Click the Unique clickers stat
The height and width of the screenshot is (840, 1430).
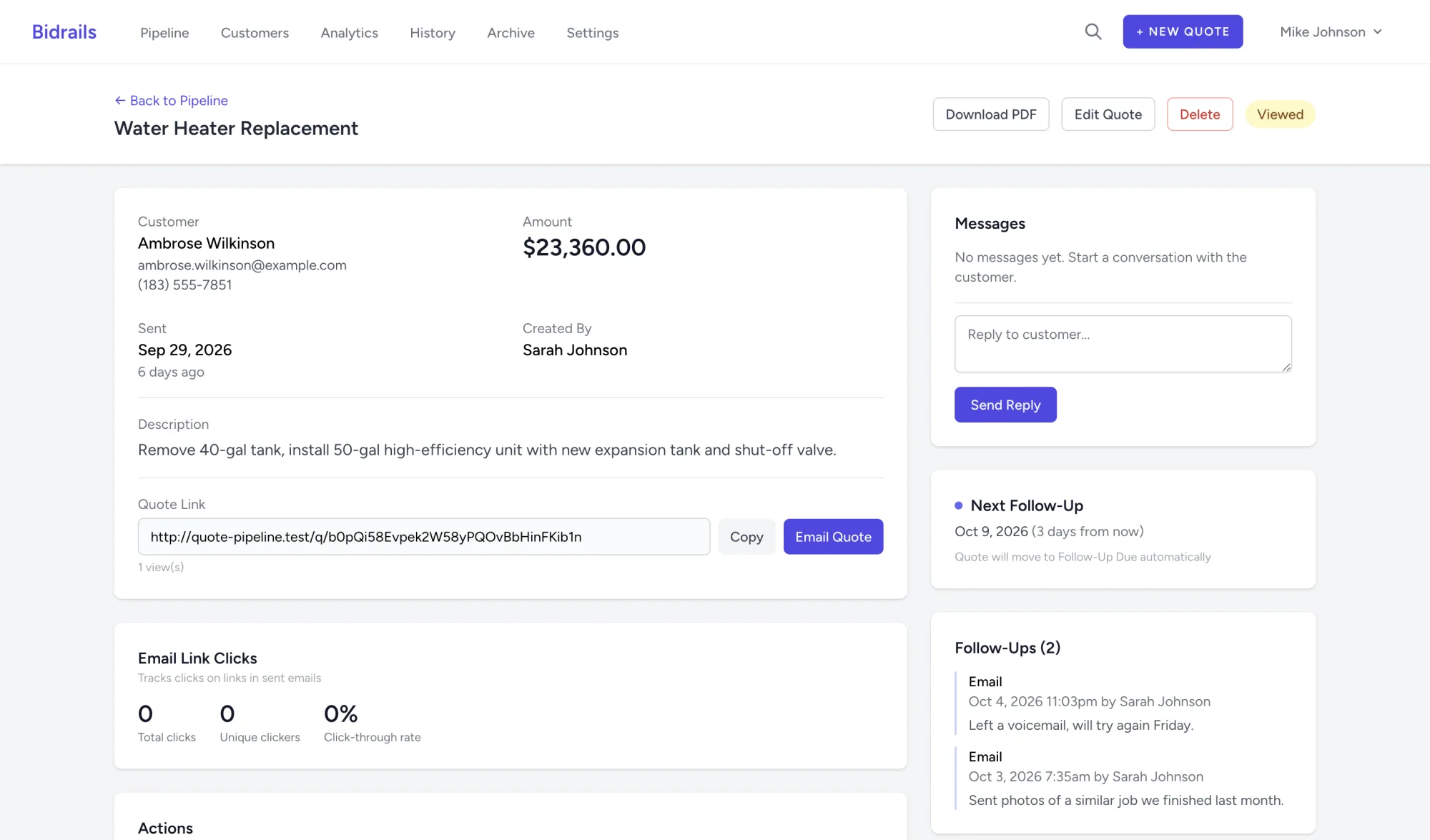260,723
